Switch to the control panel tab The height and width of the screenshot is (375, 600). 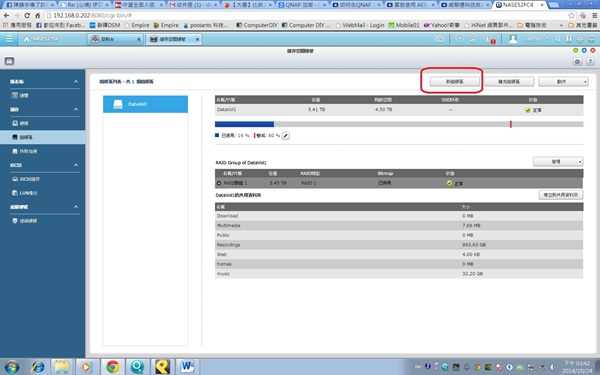coord(115,39)
